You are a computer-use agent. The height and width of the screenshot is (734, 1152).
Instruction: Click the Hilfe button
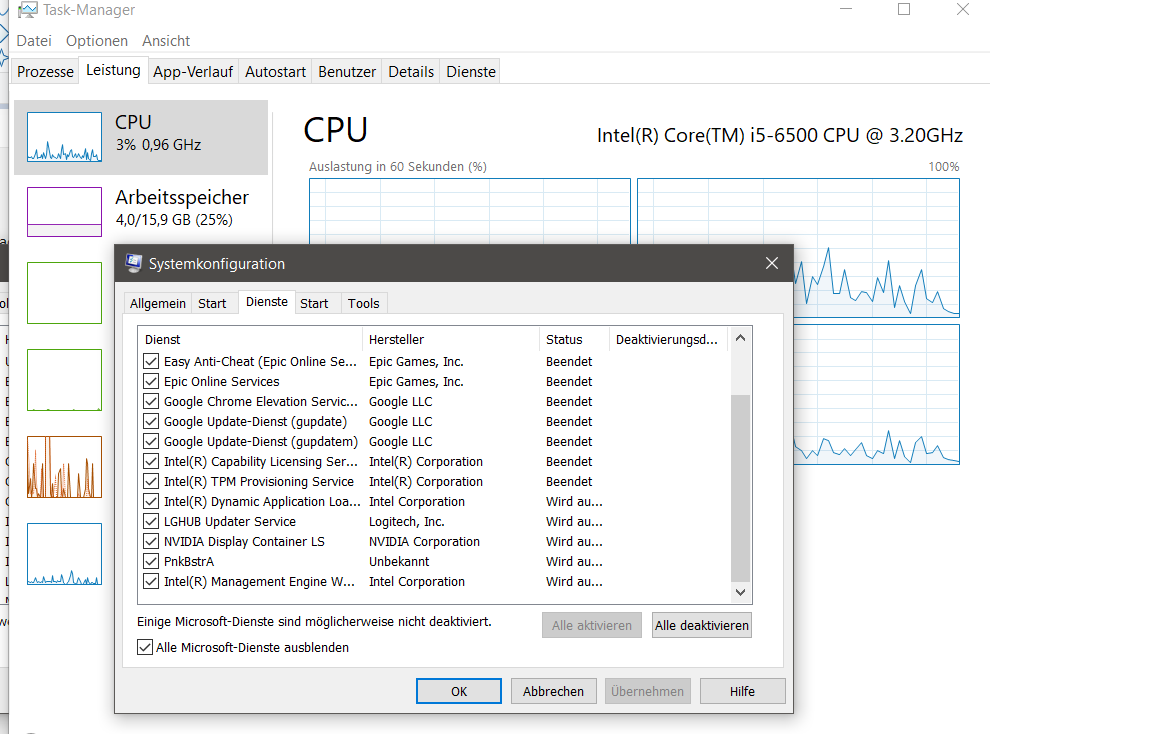point(742,691)
